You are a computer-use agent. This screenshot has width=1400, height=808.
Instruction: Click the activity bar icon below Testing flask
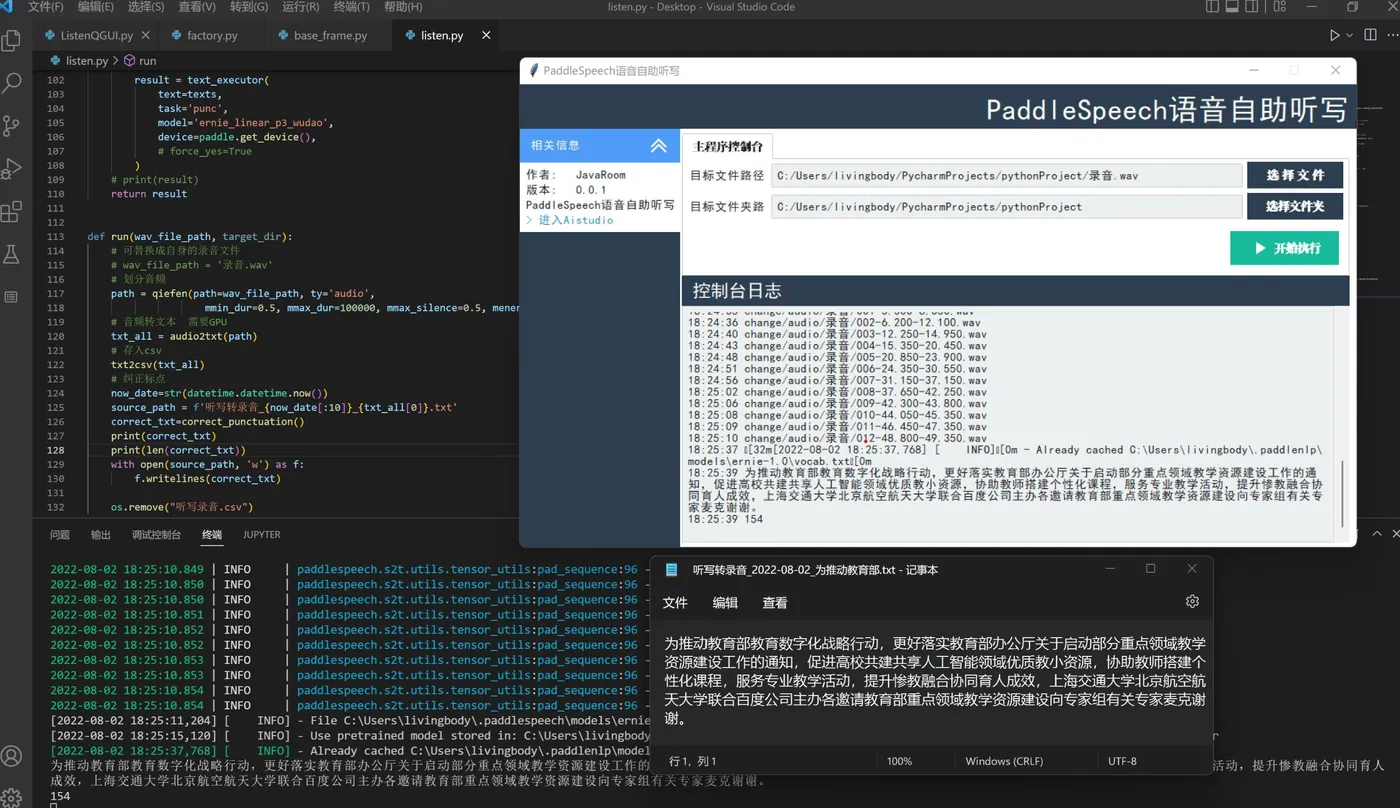click(12, 297)
